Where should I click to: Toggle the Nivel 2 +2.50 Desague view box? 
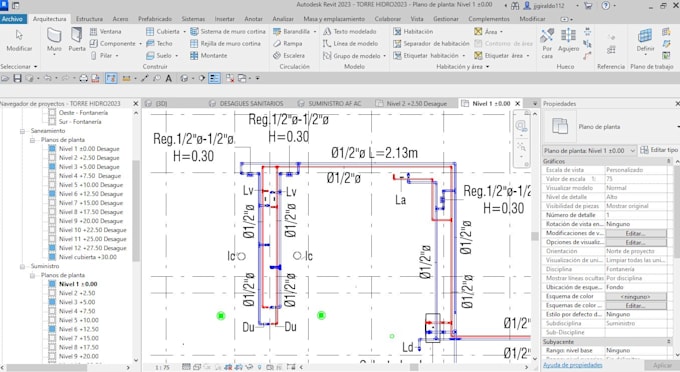coord(52,158)
